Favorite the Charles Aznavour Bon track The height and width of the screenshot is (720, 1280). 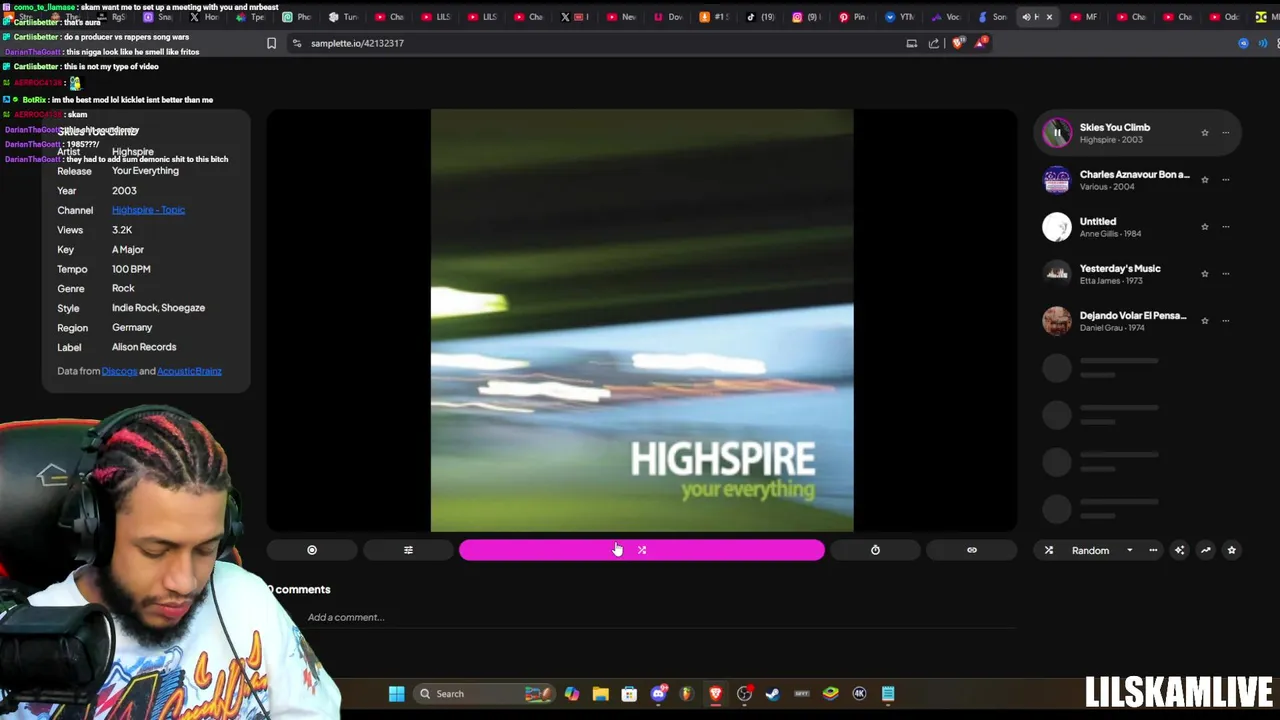1205,180
